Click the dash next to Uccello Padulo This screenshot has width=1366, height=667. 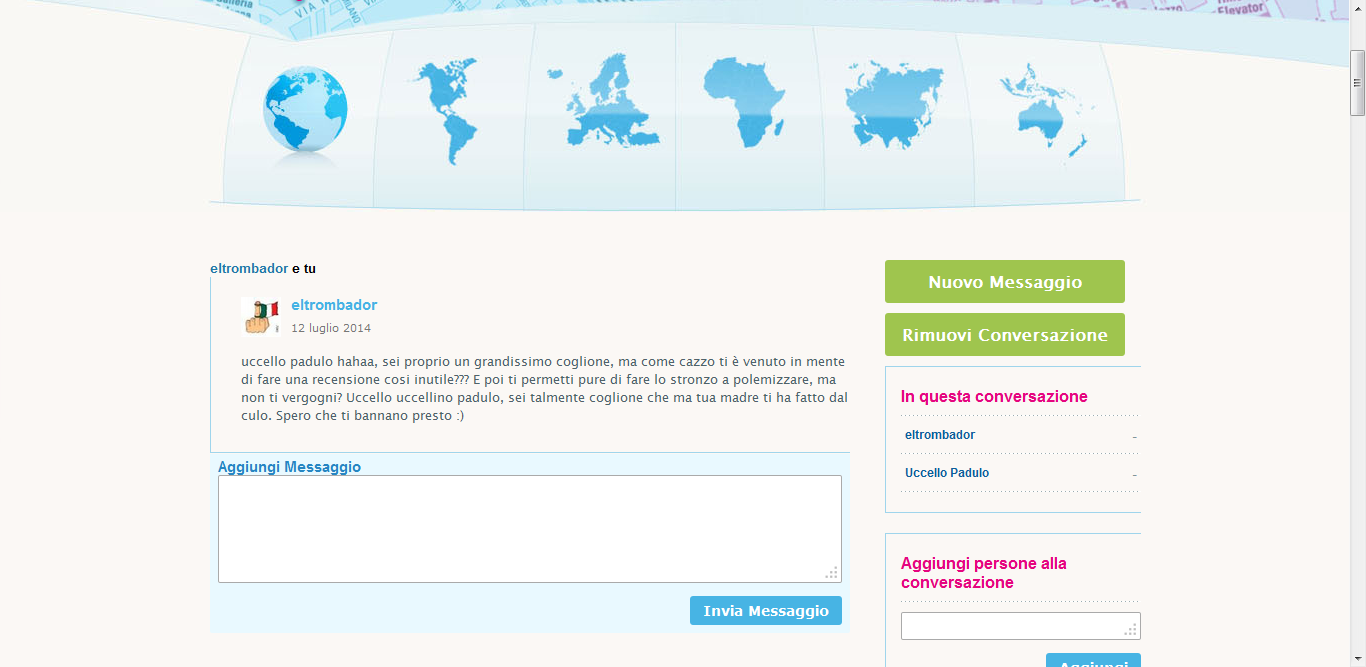click(1134, 475)
